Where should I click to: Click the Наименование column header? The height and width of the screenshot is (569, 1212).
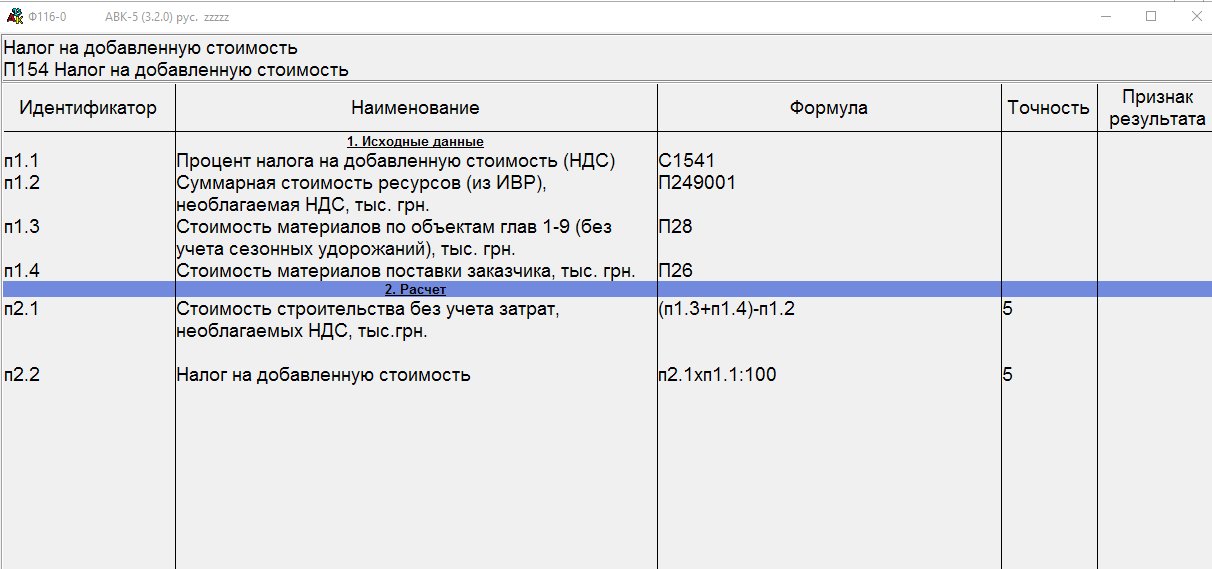pyautogui.click(x=415, y=108)
